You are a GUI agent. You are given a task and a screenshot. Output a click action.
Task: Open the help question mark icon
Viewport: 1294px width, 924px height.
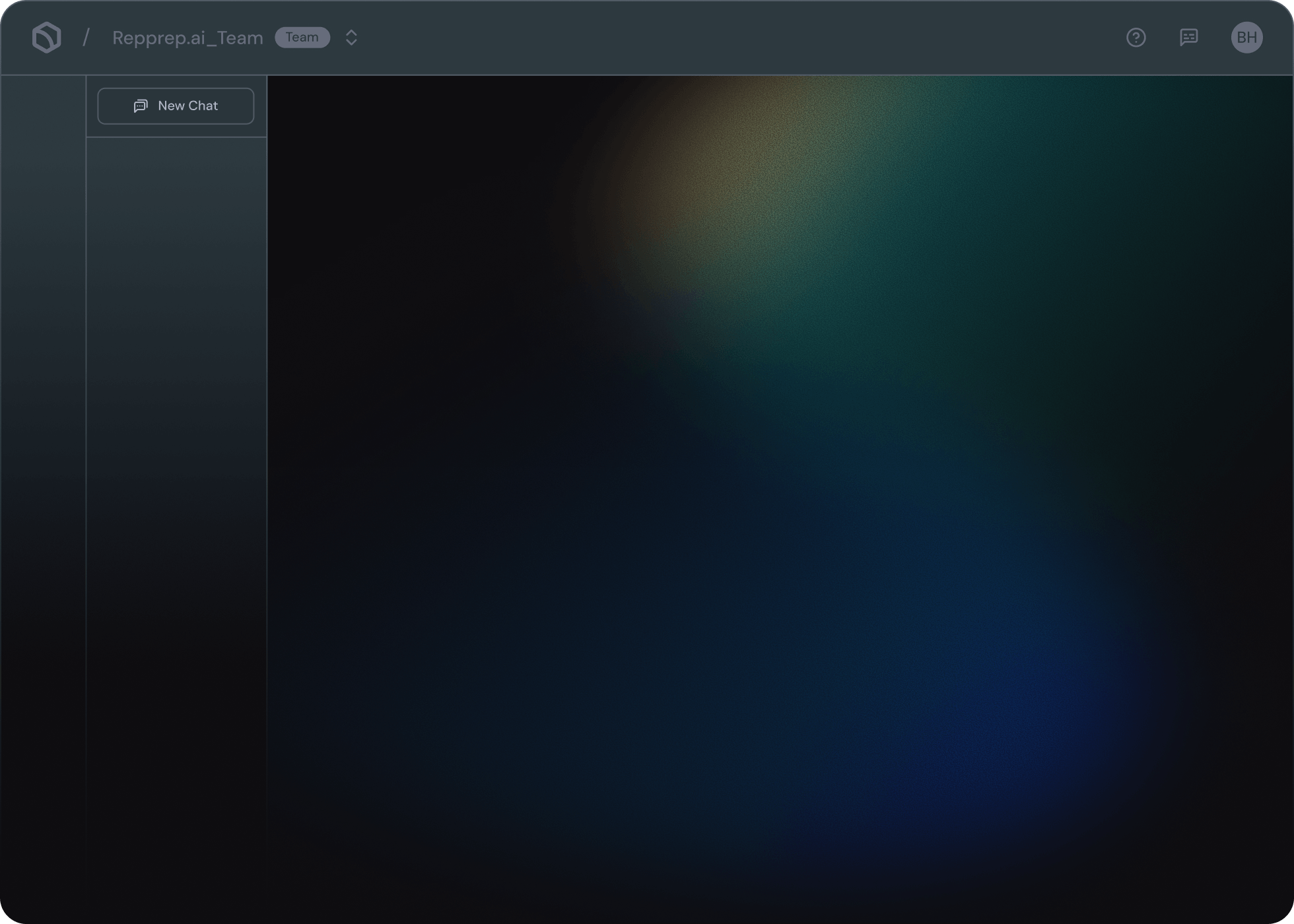(x=1136, y=38)
